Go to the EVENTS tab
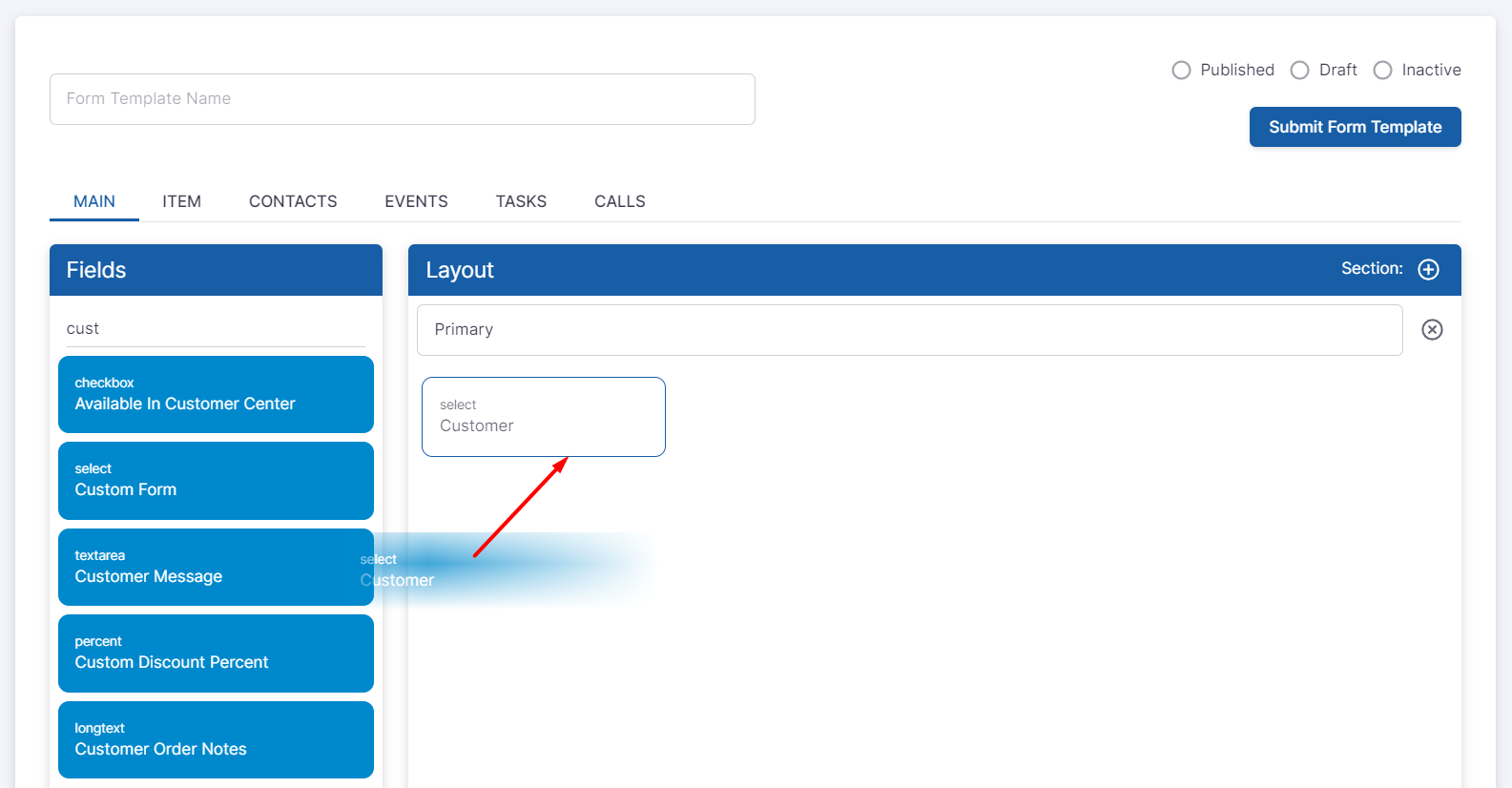Image resolution: width=1512 pixels, height=788 pixels. [416, 201]
